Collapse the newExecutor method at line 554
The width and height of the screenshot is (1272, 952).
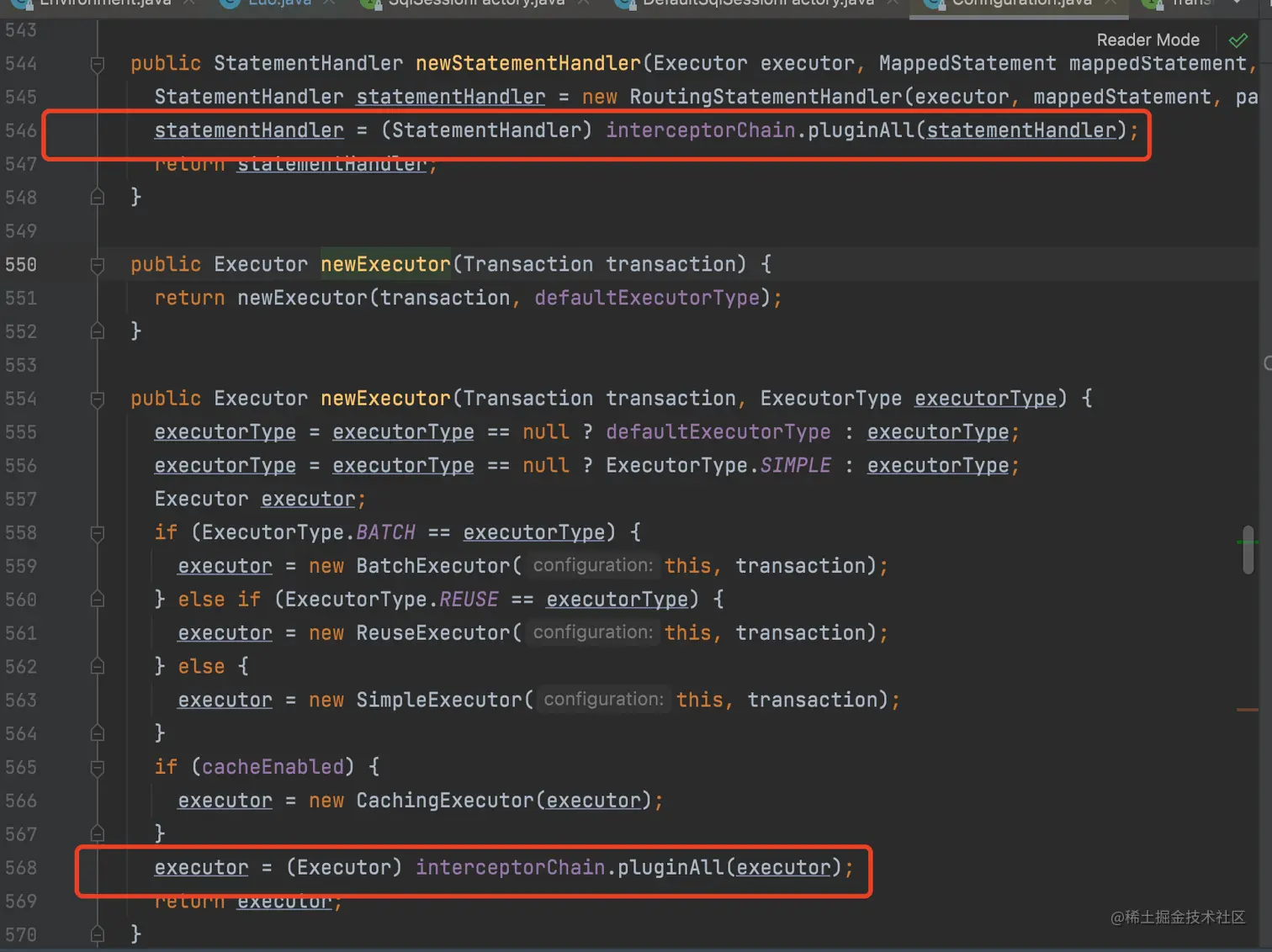(98, 399)
